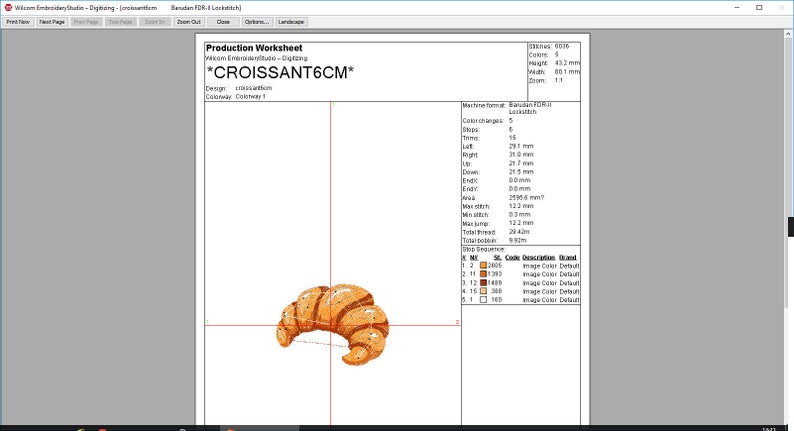Click the Height 43.2 mm value
Screen dimensions: 794x431
point(567,63)
